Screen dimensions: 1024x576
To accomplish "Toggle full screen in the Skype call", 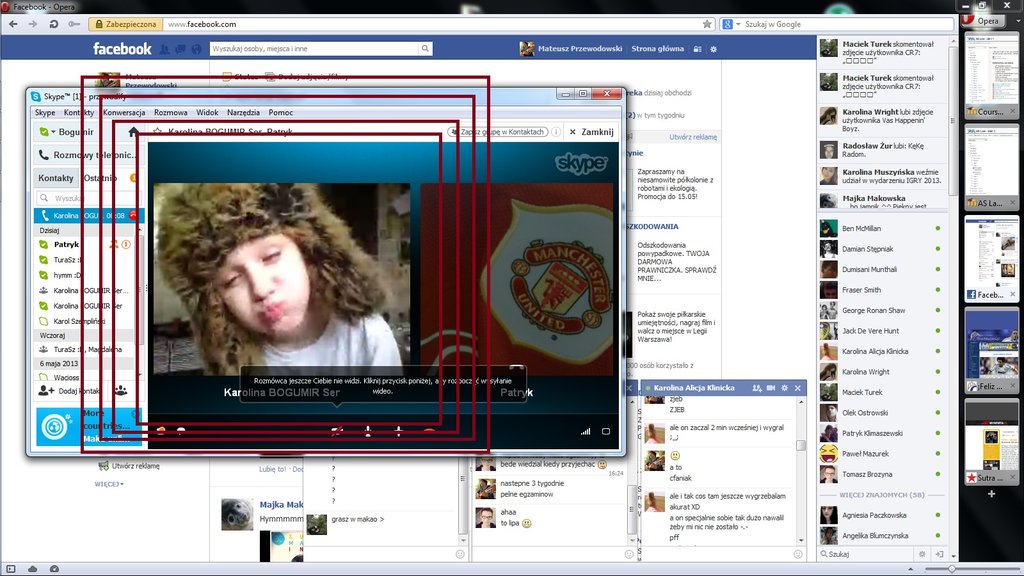I will [x=606, y=431].
